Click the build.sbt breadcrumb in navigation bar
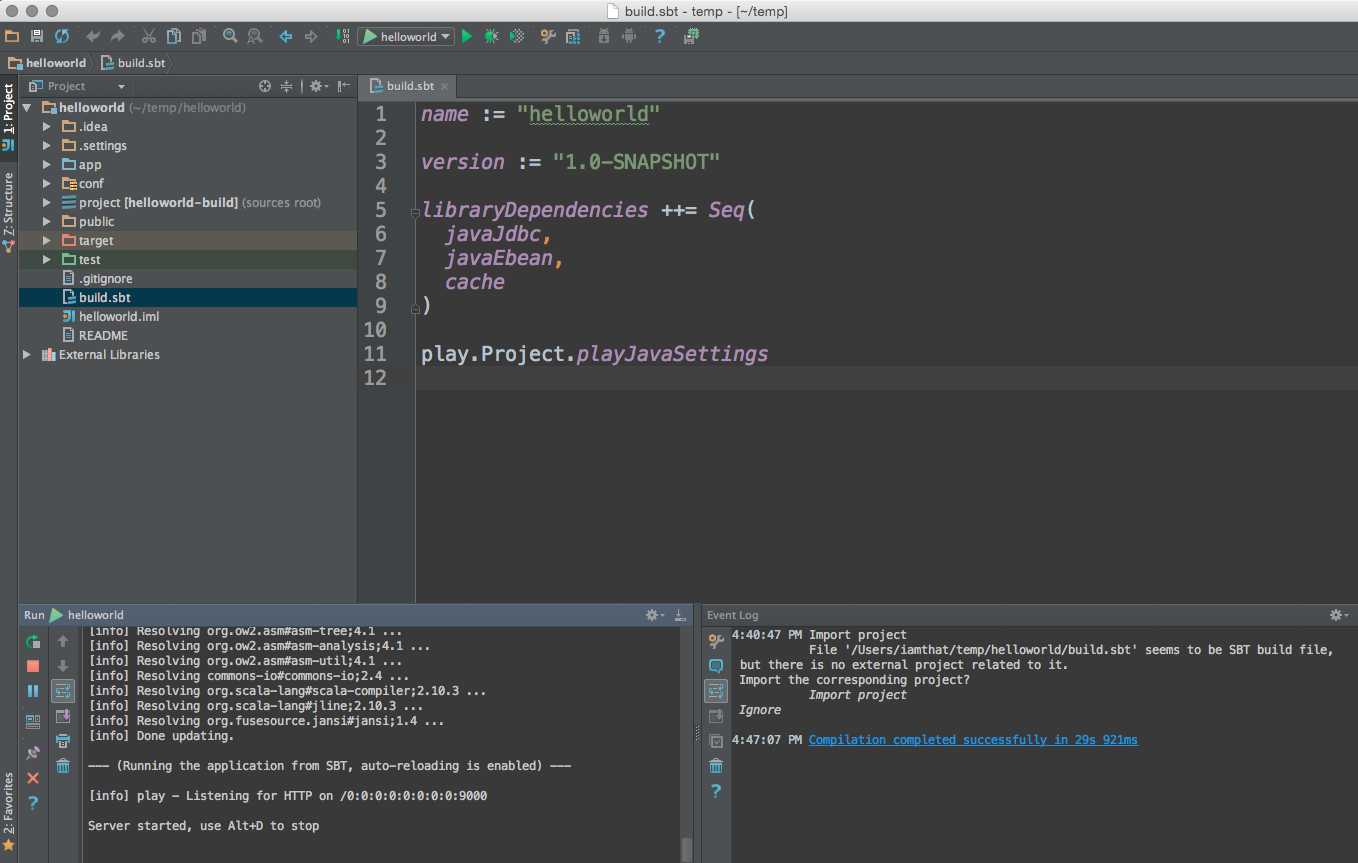This screenshot has width=1358, height=863. pyautogui.click(x=133, y=63)
